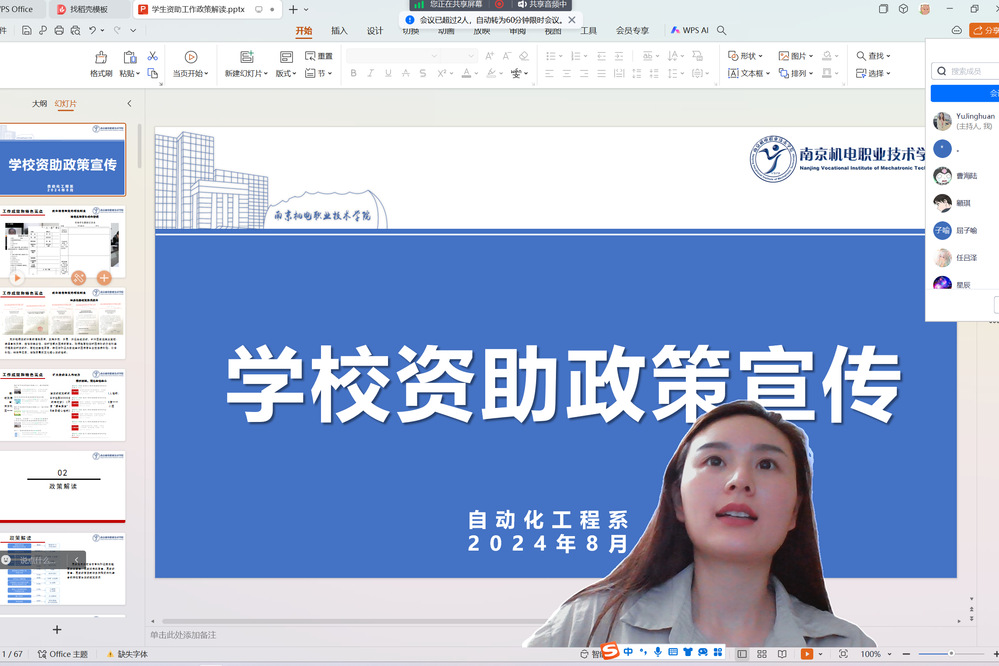999x666 pixels.
Task: Open the Find (查找) dropdown
Action: [x=874, y=56]
